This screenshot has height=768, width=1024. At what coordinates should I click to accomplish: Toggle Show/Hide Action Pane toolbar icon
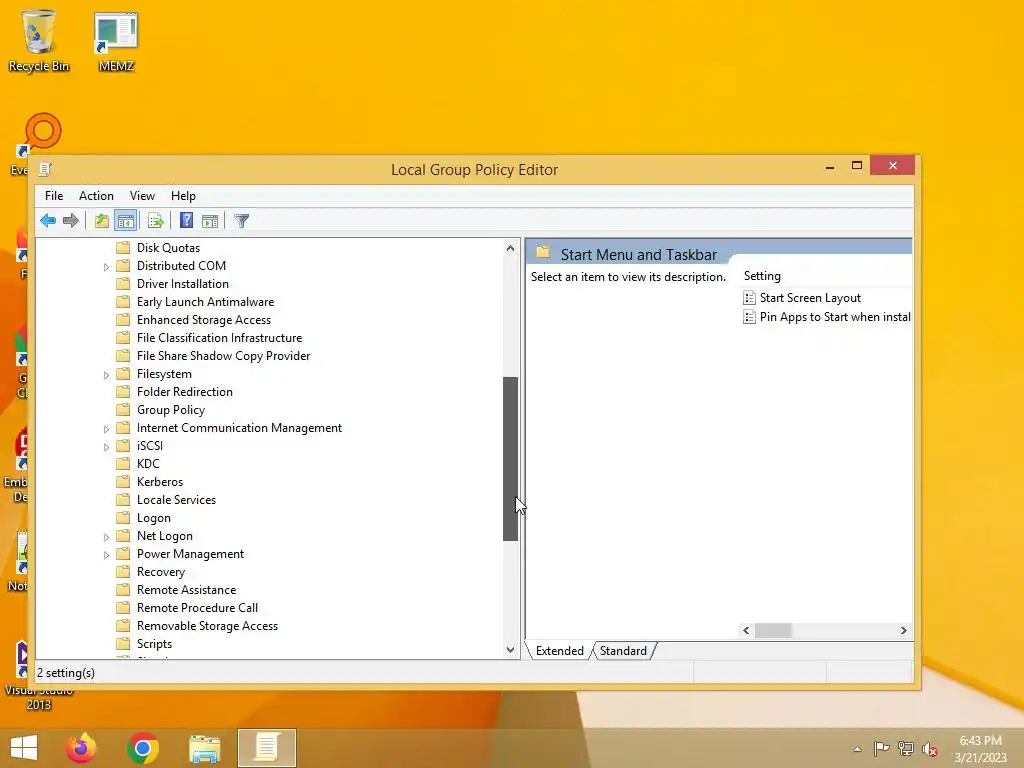point(210,221)
